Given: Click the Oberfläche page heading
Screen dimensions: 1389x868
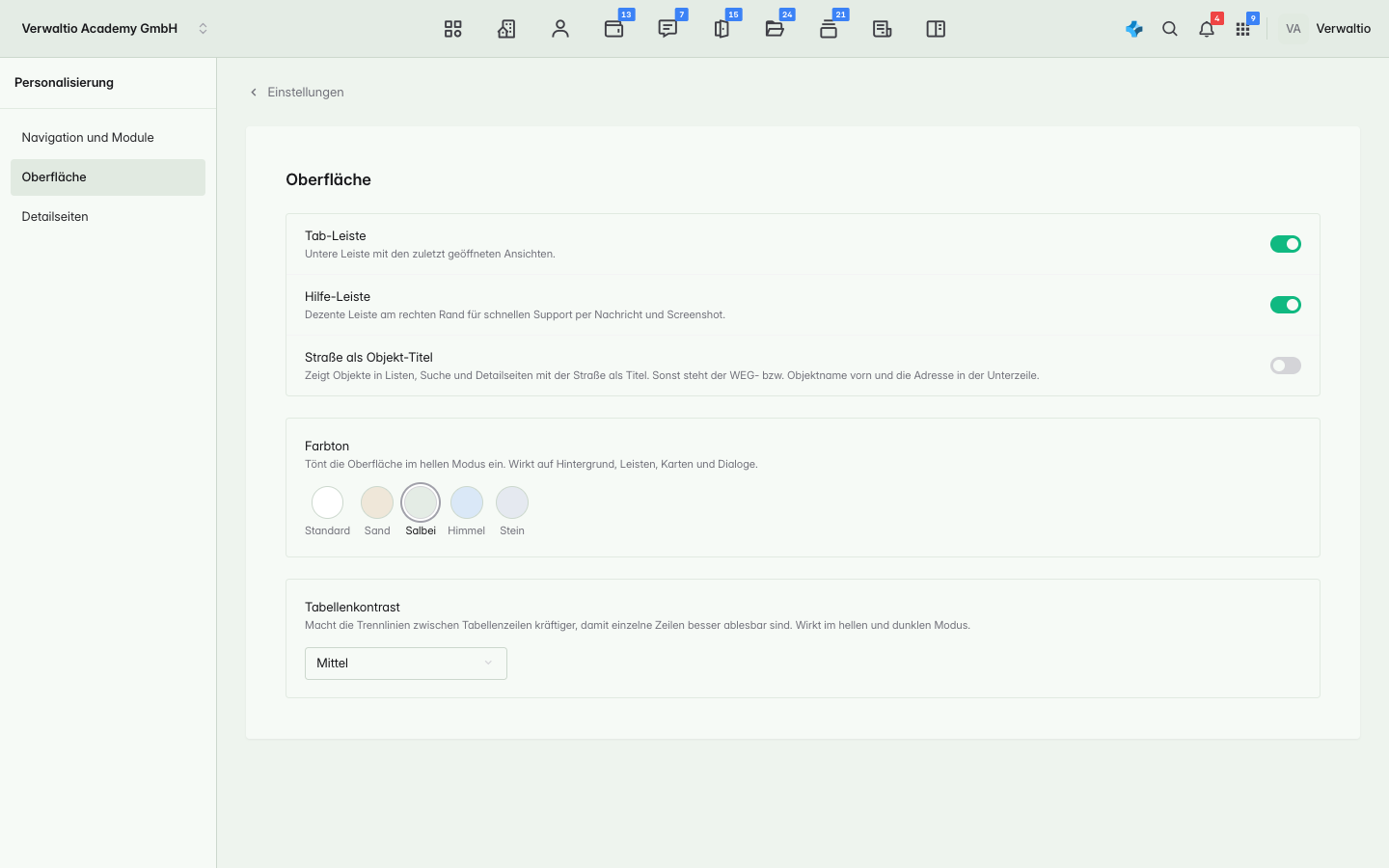Looking at the screenshot, I should pos(329,179).
